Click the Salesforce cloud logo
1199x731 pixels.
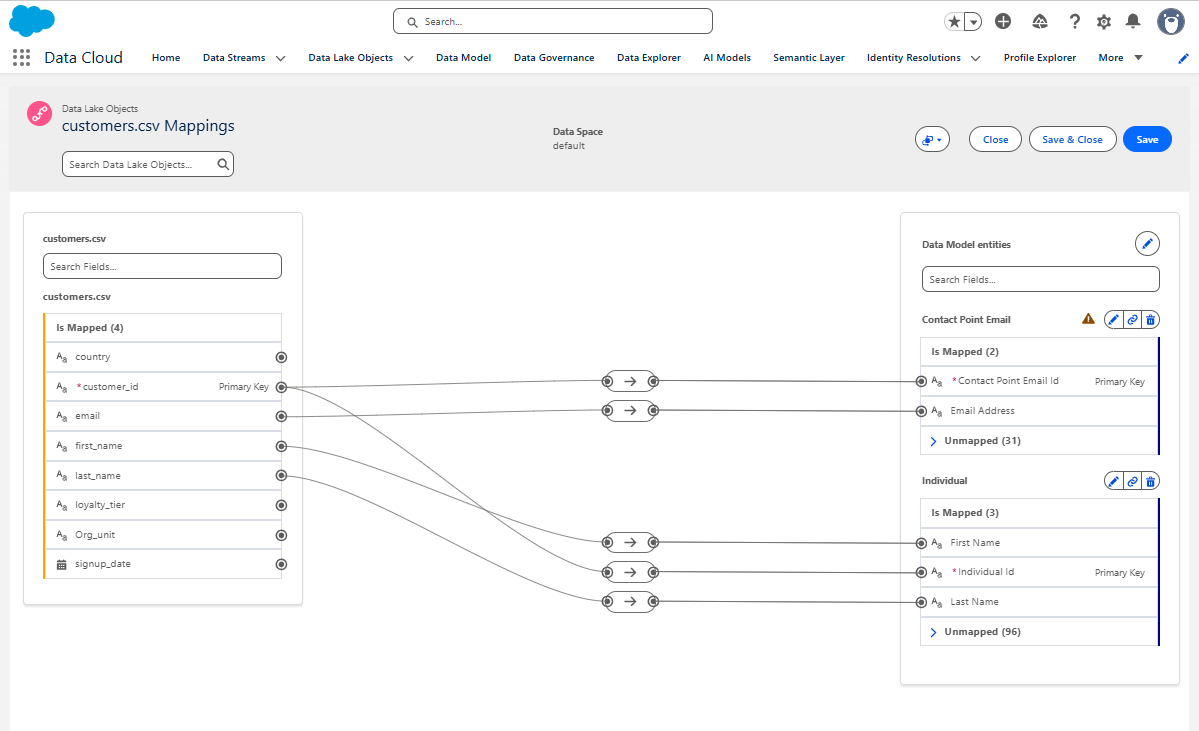(x=32, y=21)
